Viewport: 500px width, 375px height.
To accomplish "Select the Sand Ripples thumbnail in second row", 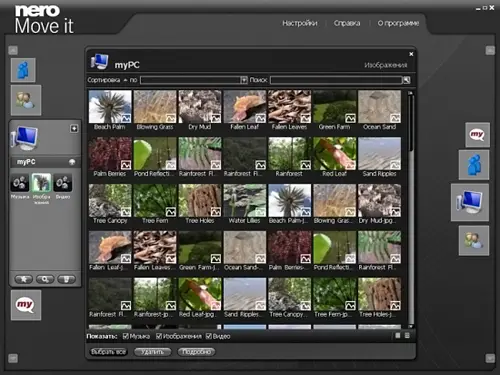I will tap(380, 154).
